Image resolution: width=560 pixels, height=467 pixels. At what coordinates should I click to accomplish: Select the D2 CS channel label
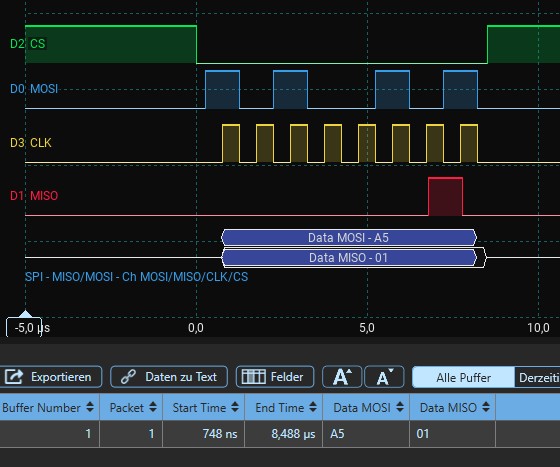[28, 44]
